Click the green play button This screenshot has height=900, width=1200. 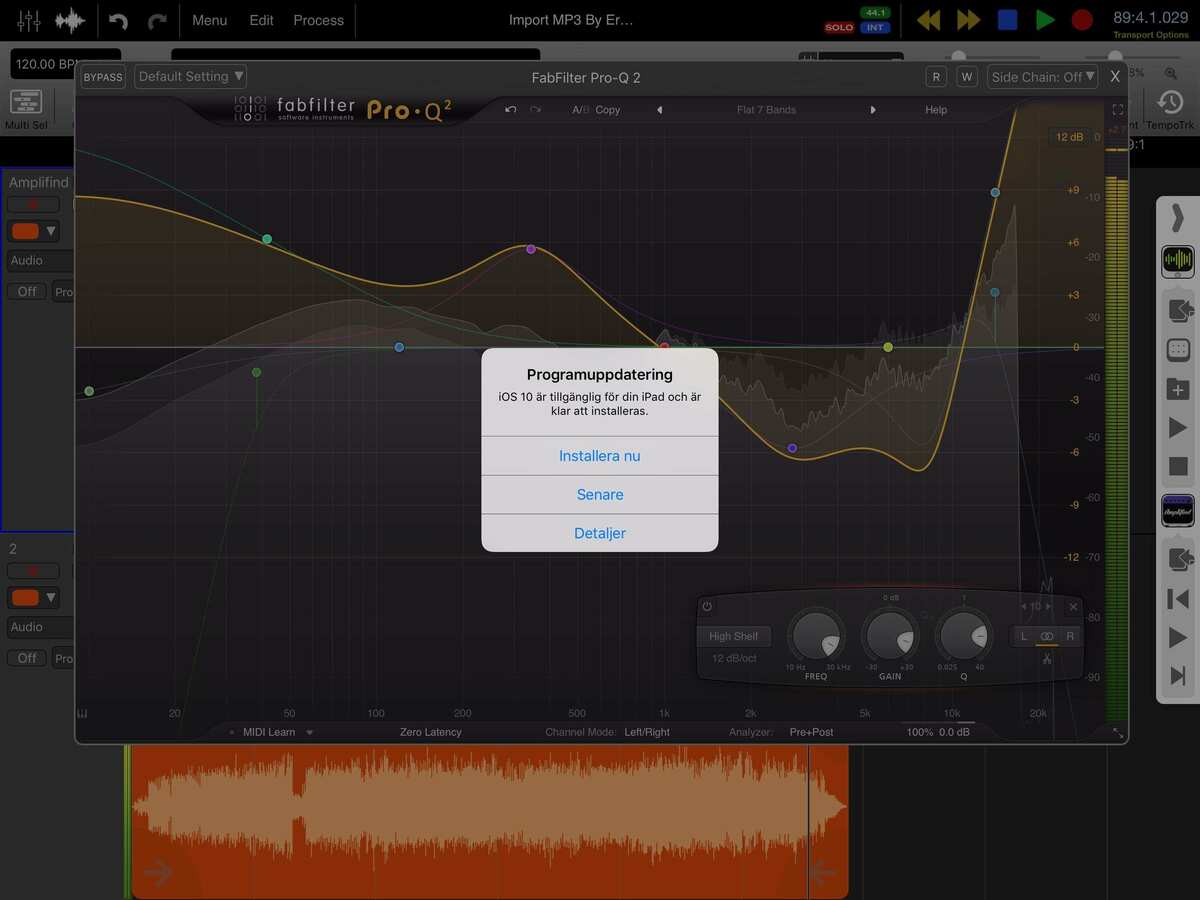point(1045,20)
